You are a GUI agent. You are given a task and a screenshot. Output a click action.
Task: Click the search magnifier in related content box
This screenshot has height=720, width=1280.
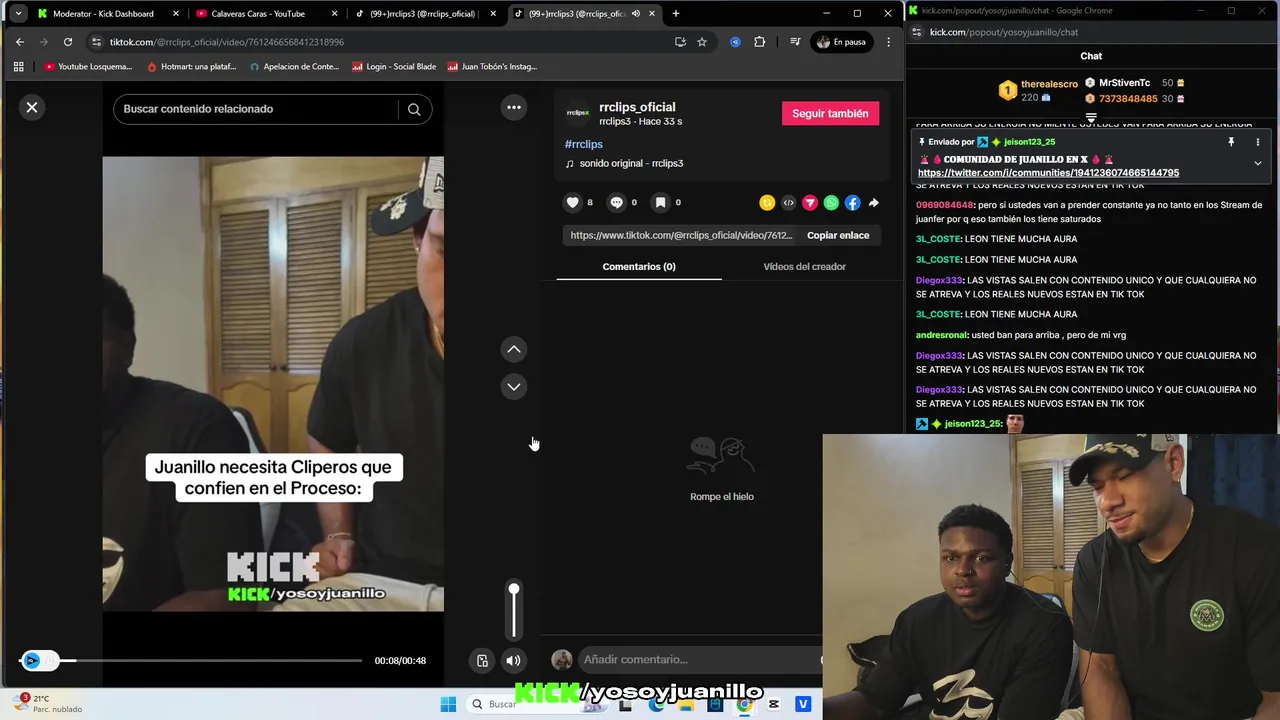[414, 109]
